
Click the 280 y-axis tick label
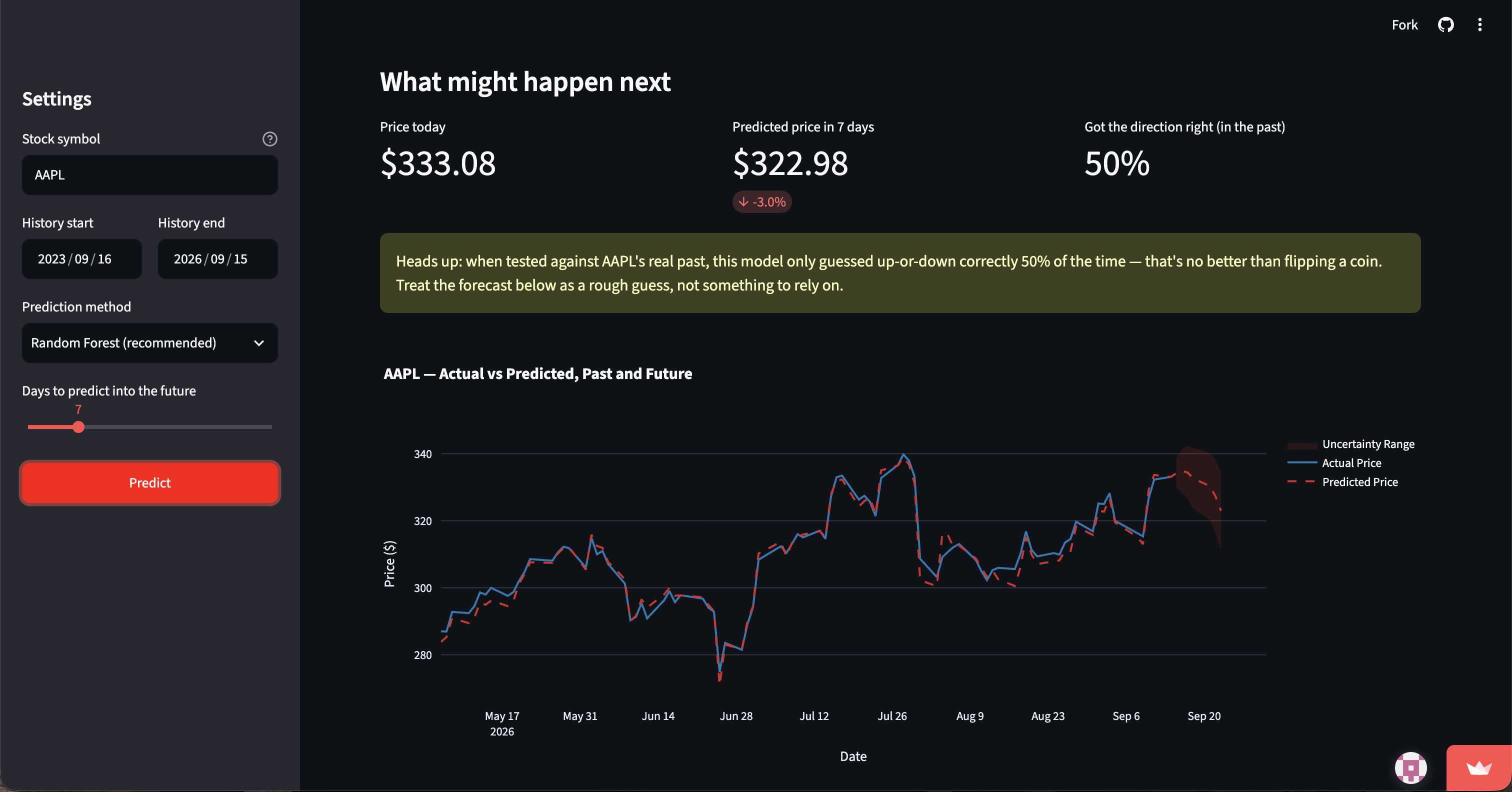click(422, 654)
